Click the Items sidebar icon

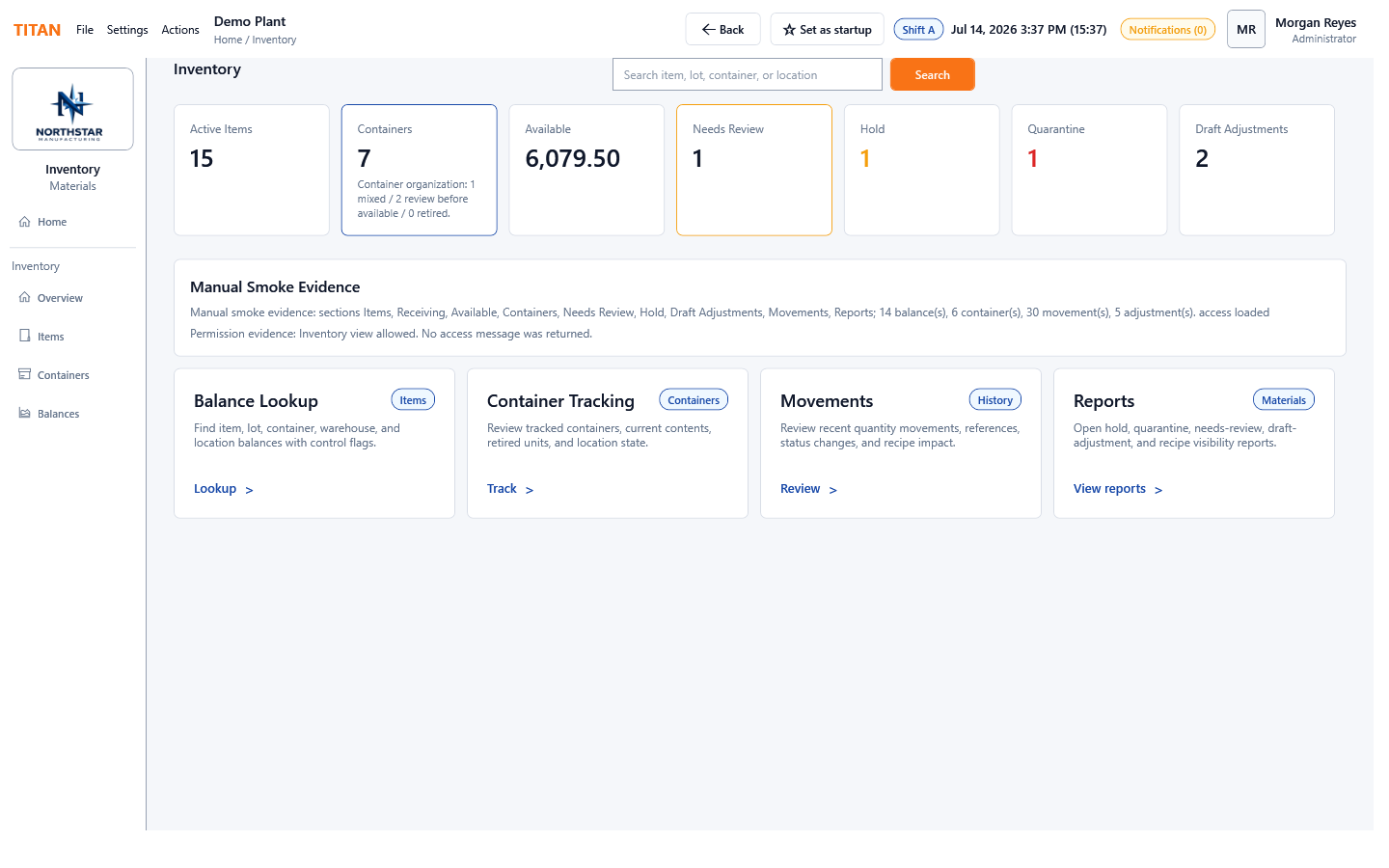coord(25,337)
